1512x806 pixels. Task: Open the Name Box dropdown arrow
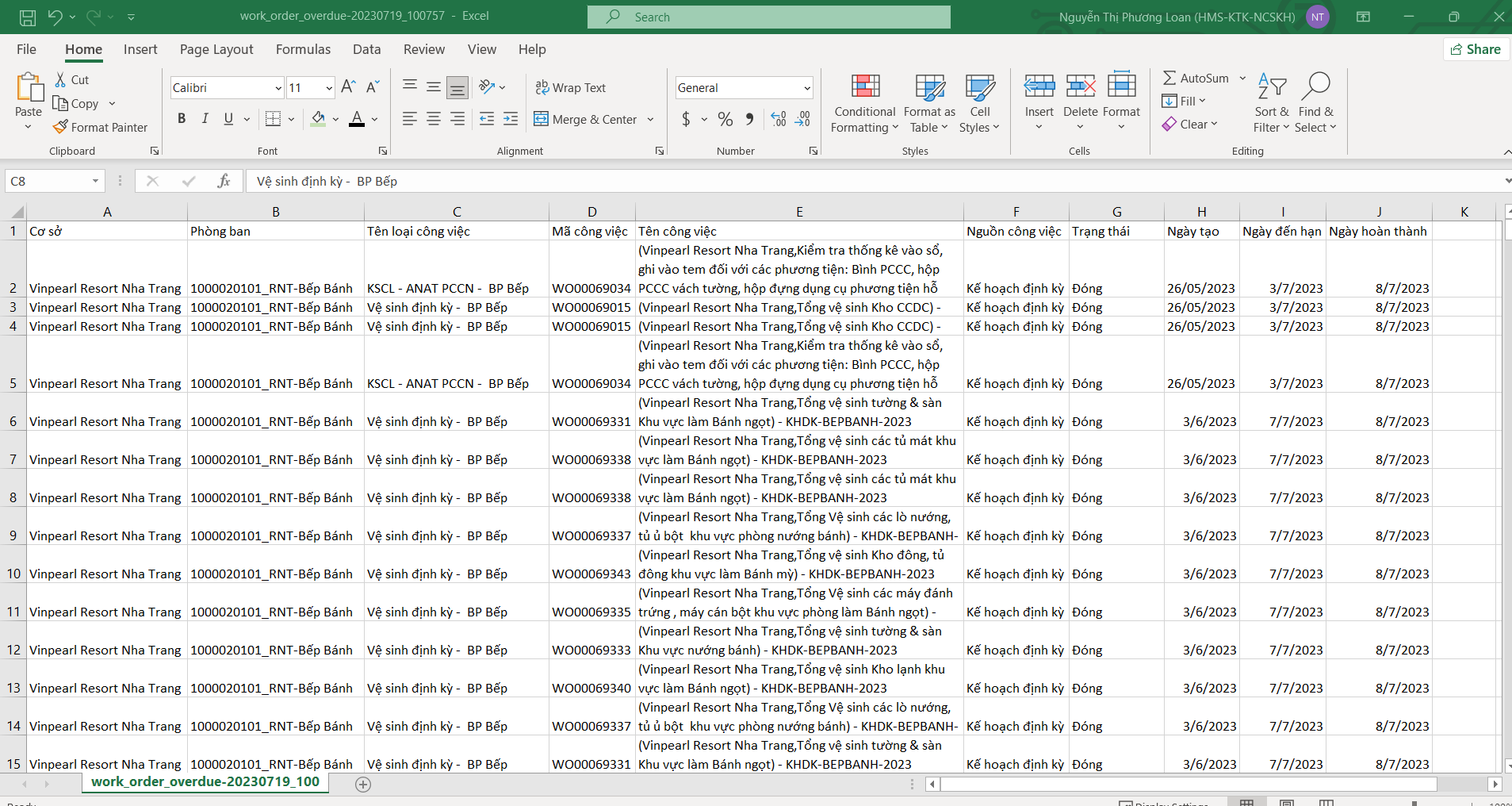95,181
